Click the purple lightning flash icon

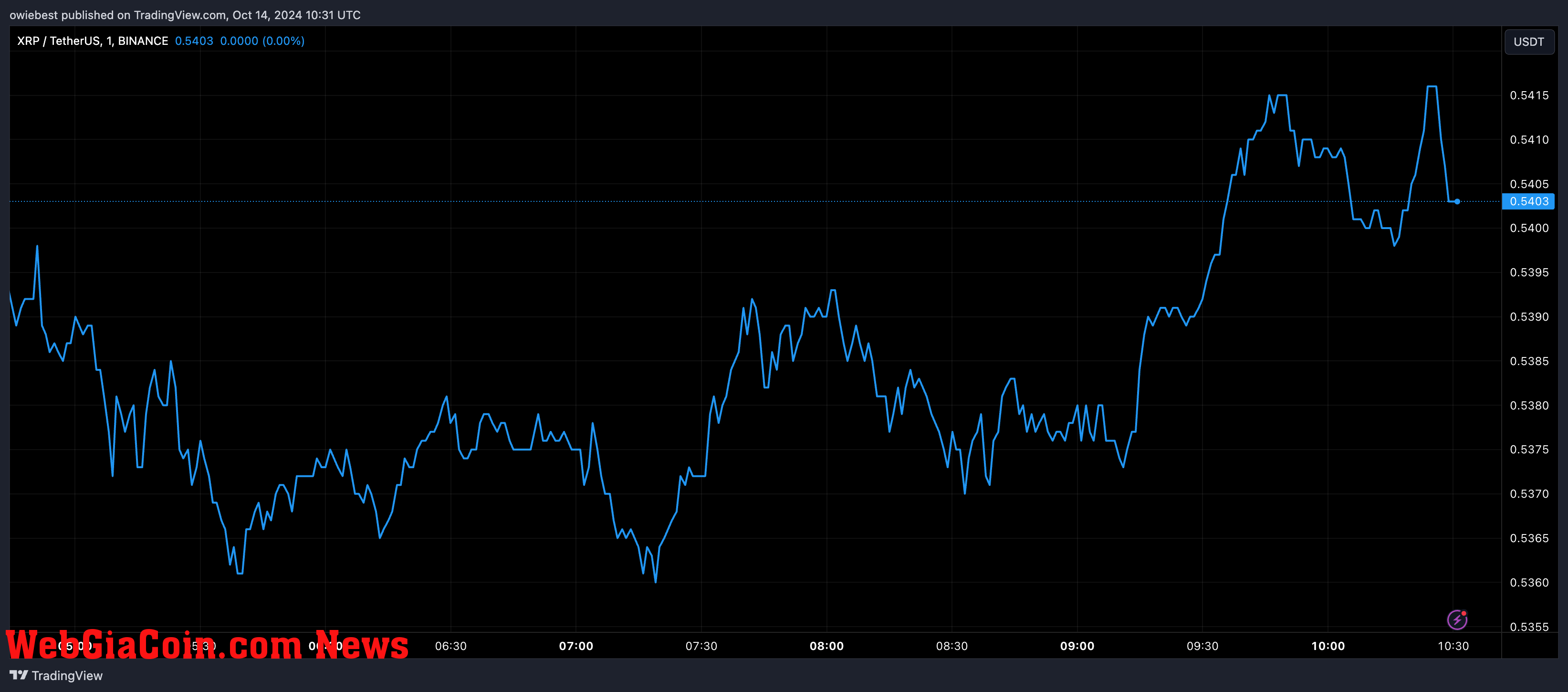1457,619
